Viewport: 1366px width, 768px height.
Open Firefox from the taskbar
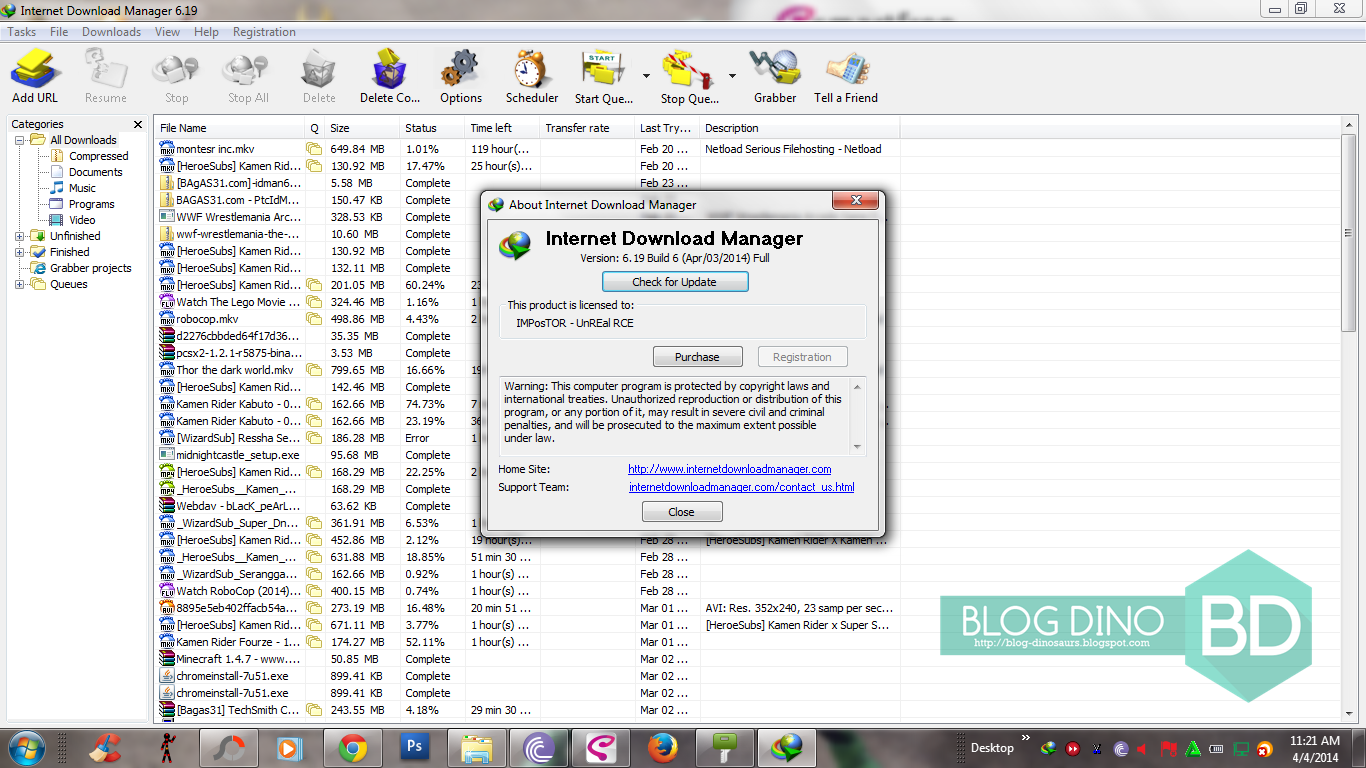(x=662, y=747)
